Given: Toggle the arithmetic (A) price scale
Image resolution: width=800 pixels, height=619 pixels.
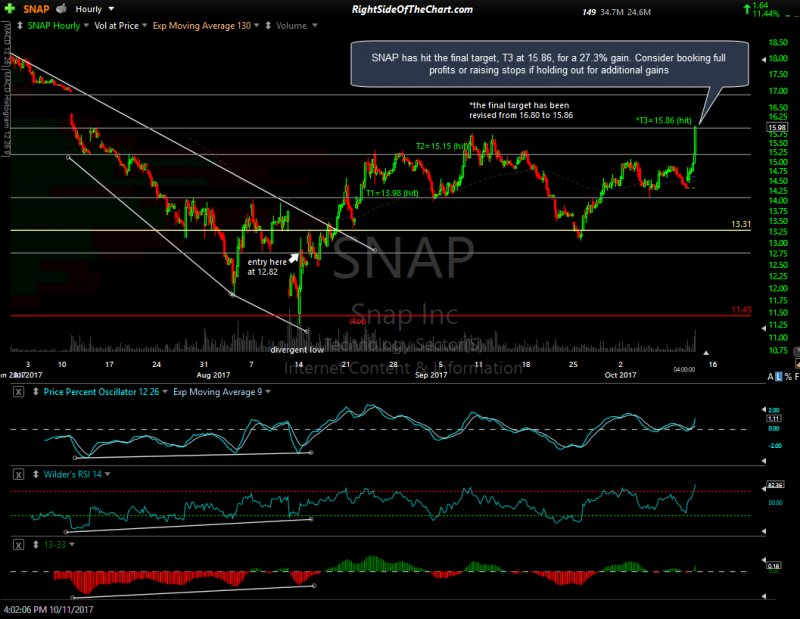Looking at the screenshot, I should pyautogui.click(x=770, y=376).
